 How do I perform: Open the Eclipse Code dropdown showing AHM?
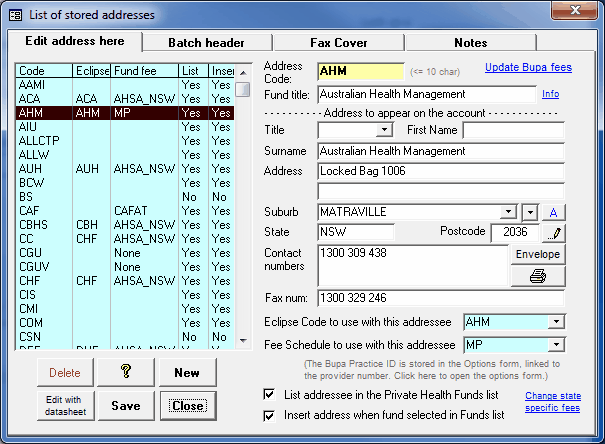(556, 322)
